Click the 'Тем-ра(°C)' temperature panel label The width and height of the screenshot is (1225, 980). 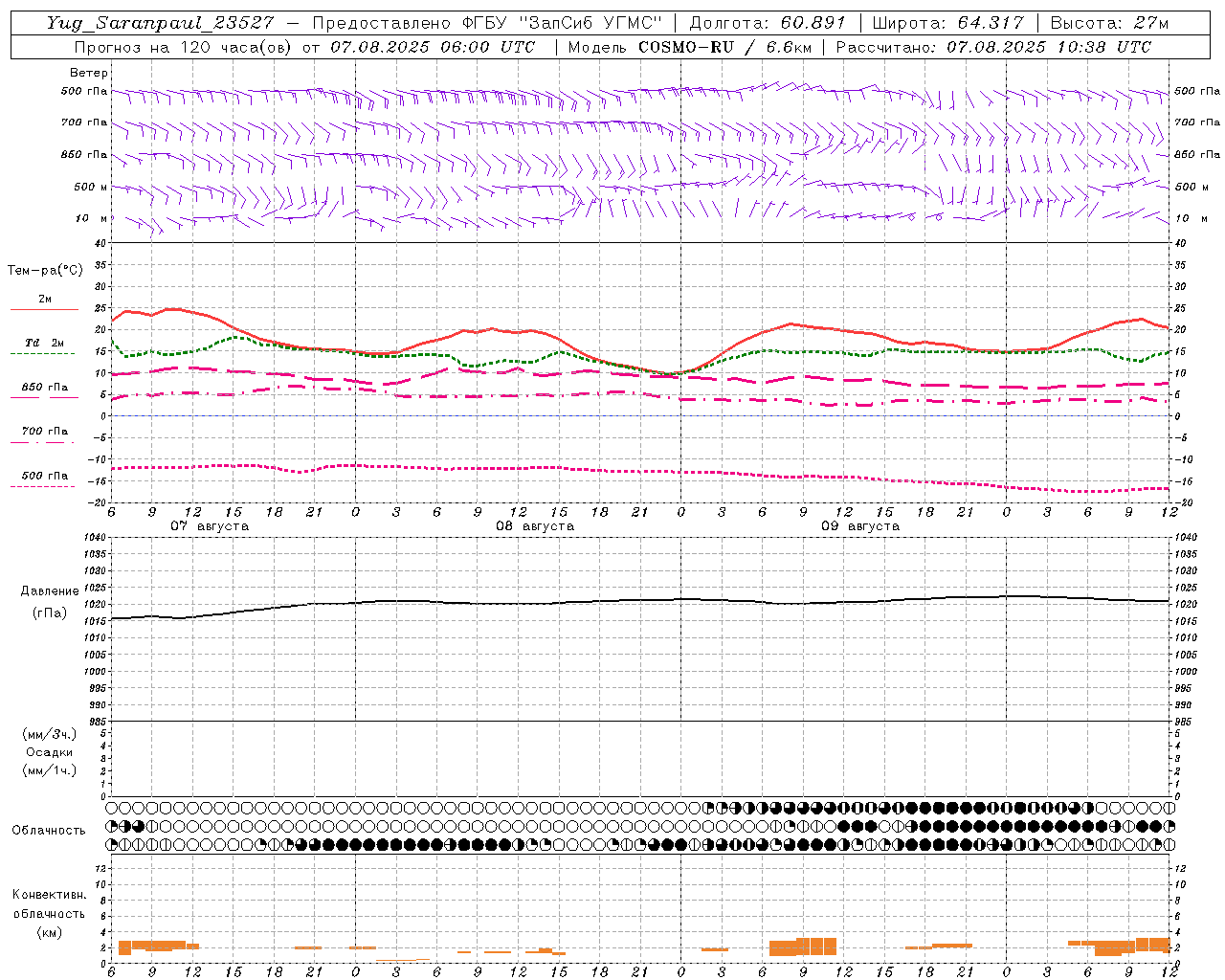45,271
